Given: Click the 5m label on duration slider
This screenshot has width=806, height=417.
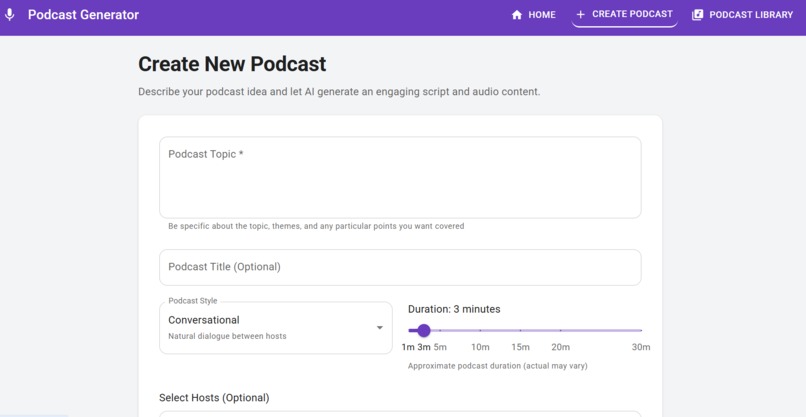Looking at the screenshot, I should tap(440, 347).
